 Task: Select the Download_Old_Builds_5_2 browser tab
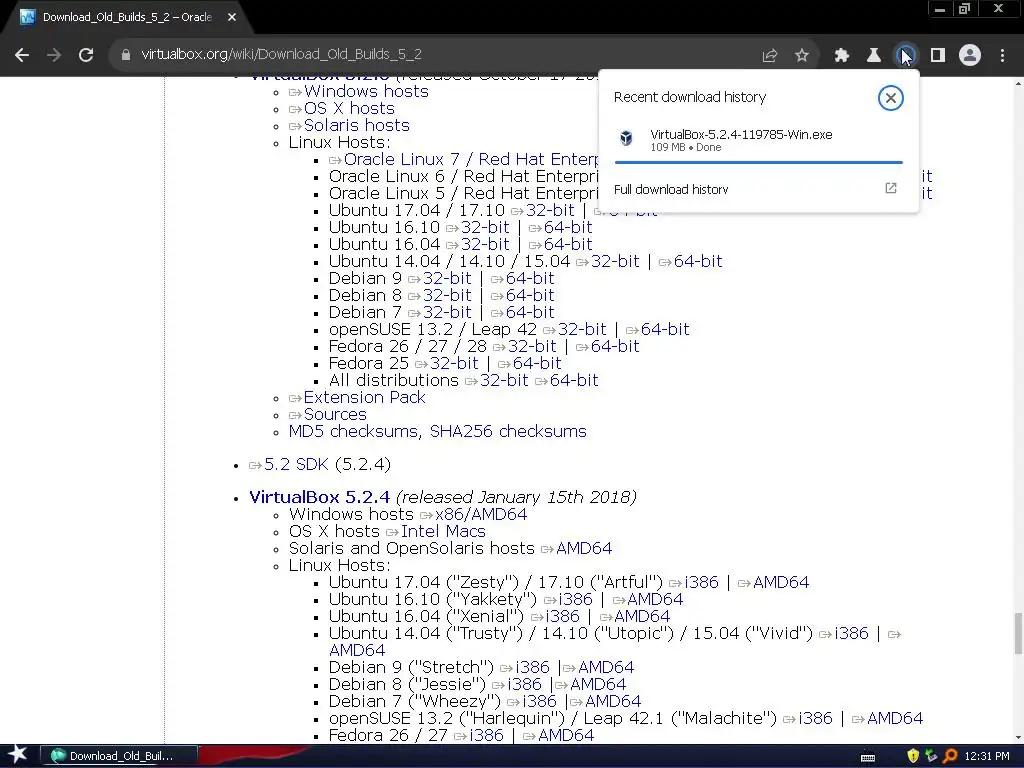pos(127,18)
